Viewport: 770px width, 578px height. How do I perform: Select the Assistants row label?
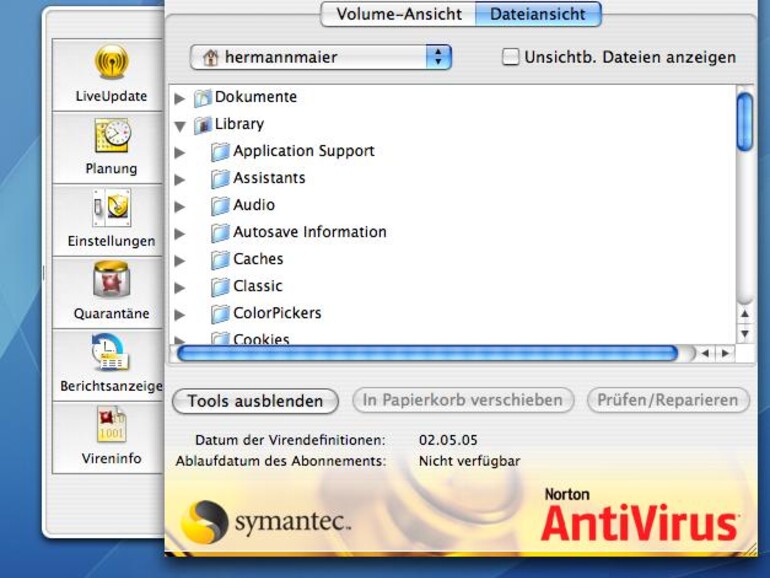[269, 178]
